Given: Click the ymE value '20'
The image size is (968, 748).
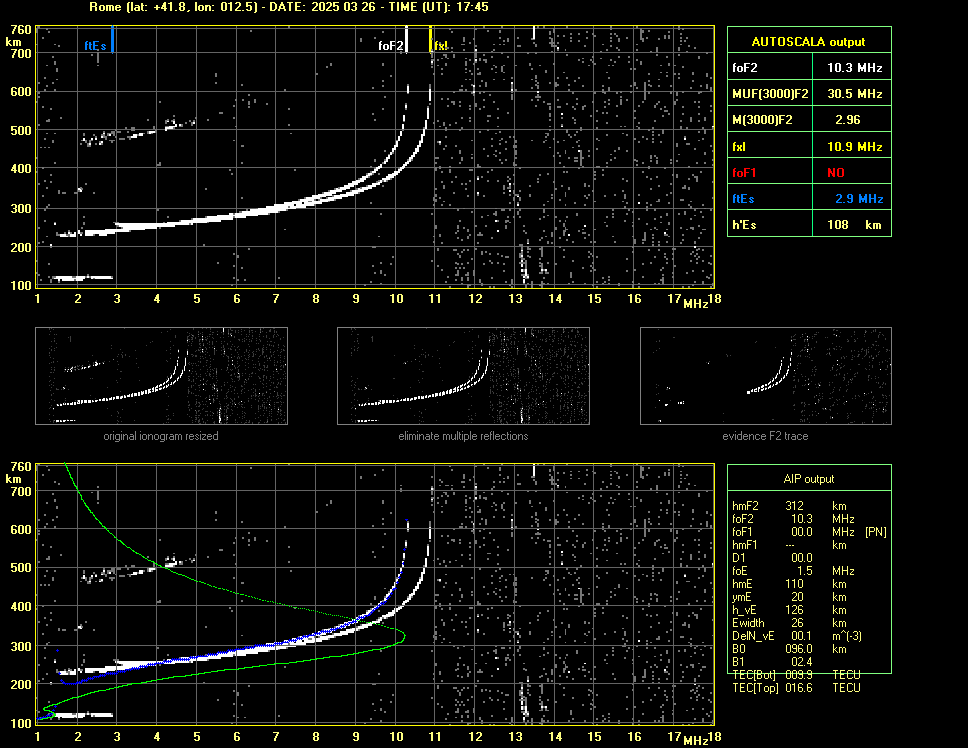Looking at the screenshot, I should tap(797, 597).
